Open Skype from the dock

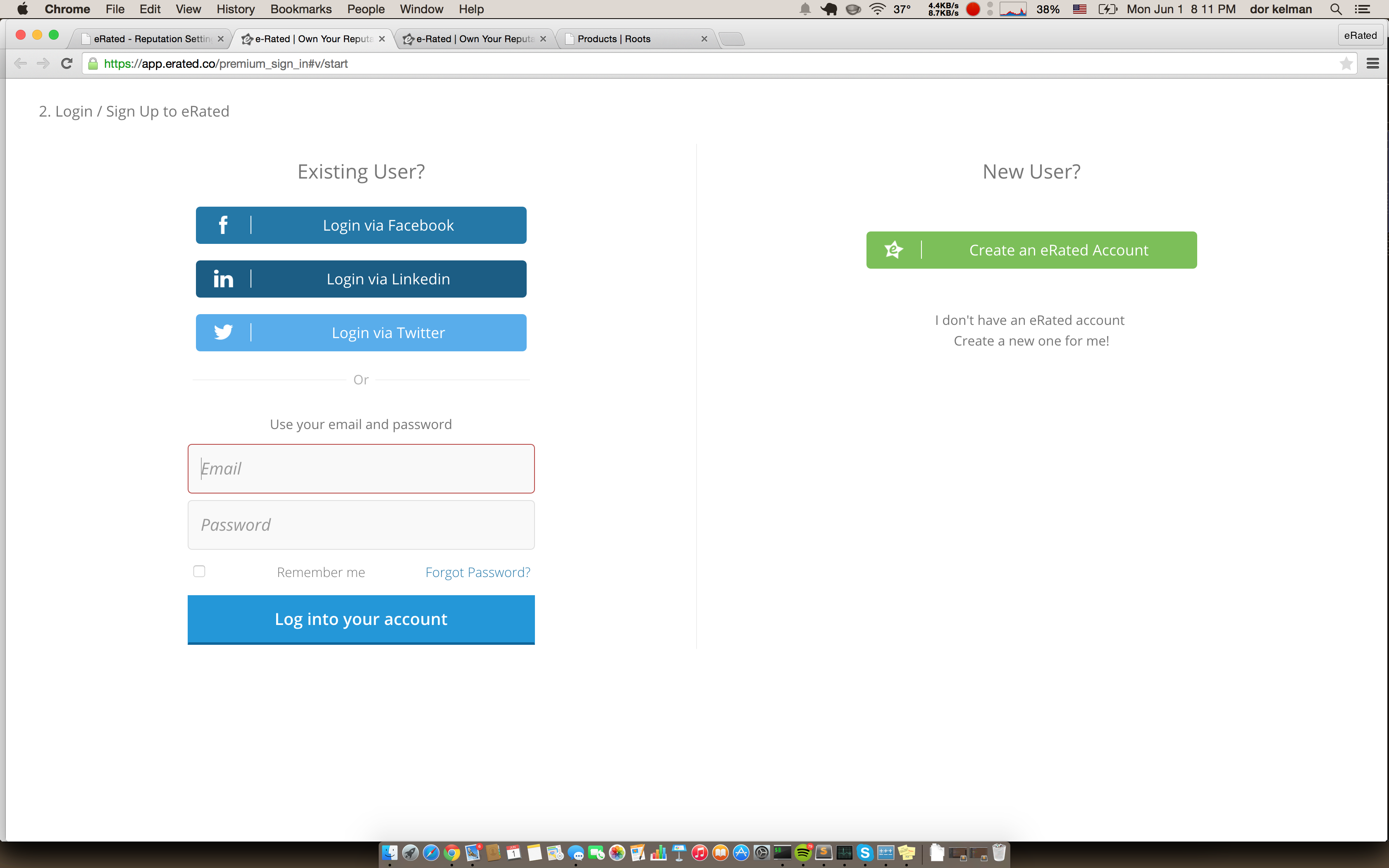pos(865,853)
